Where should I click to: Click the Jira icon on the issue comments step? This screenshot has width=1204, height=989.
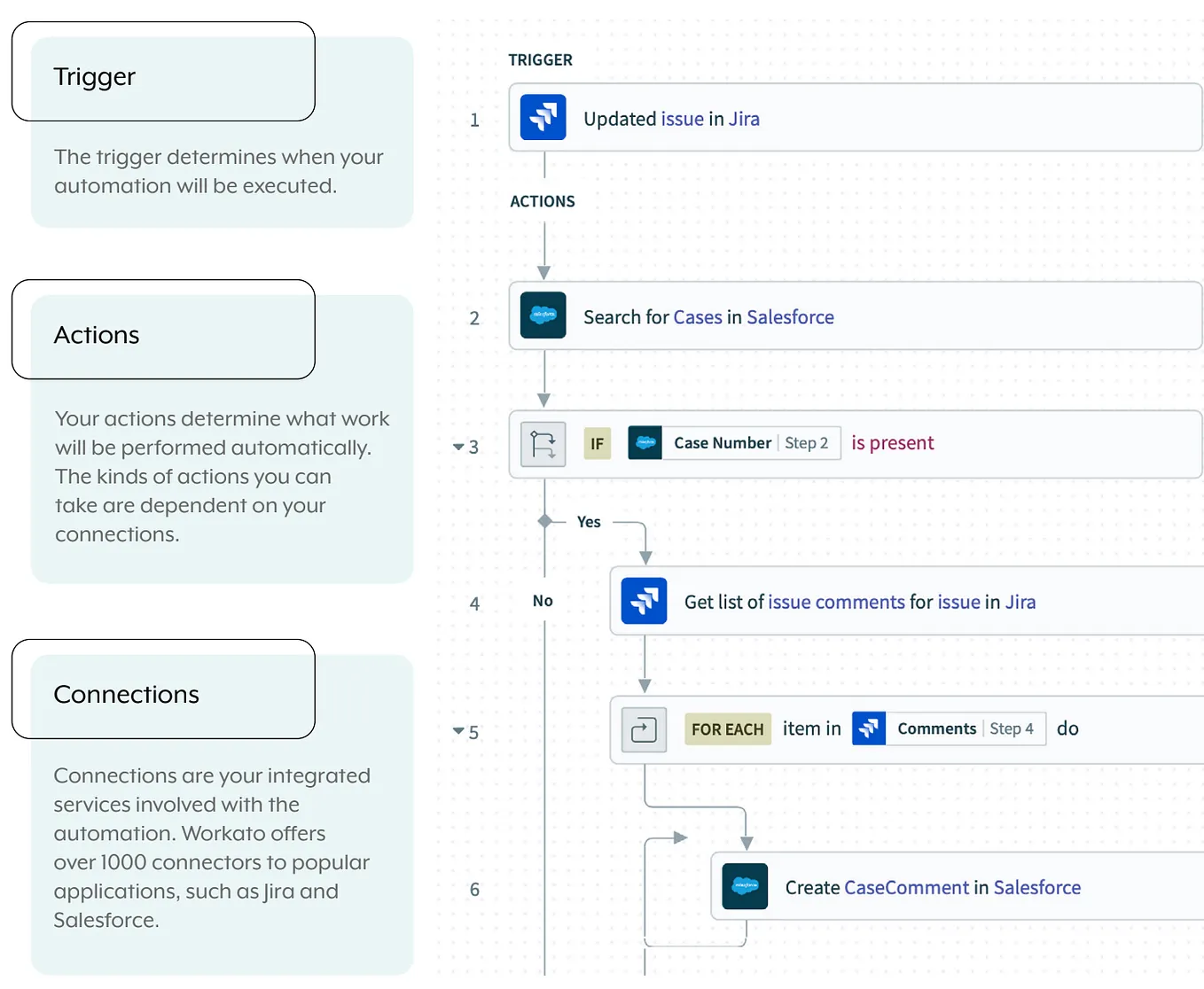tap(644, 601)
